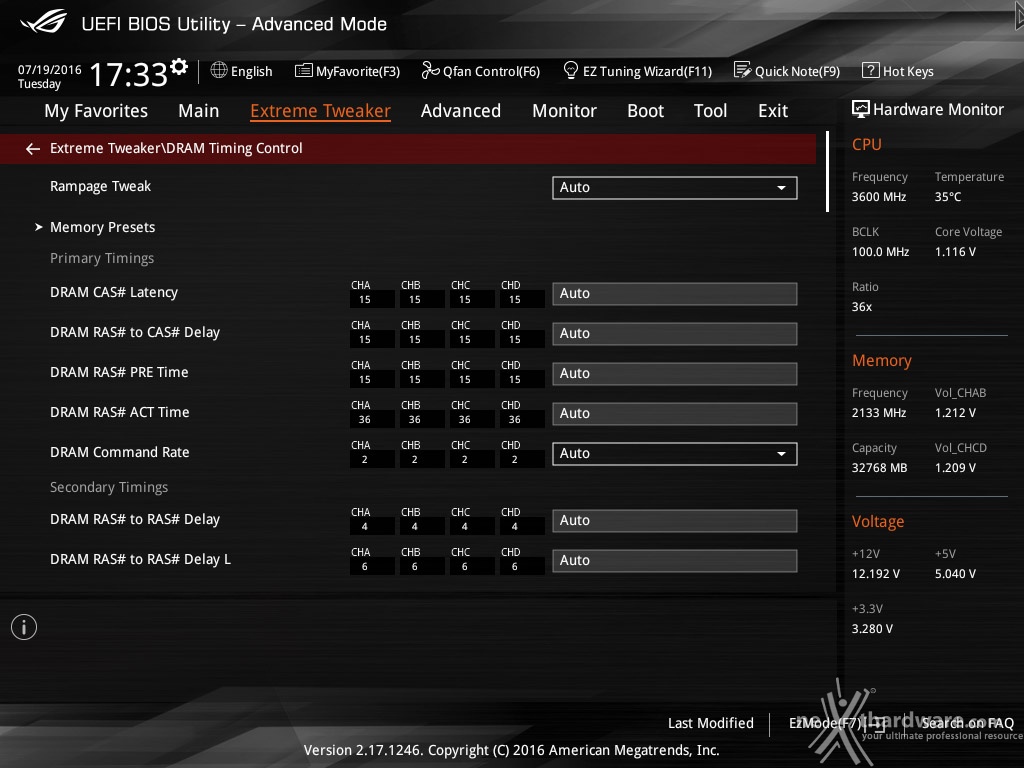Select the DRAM RAS# ACT Time label
Image resolution: width=1024 pixels, height=768 pixels.
tap(120, 412)
